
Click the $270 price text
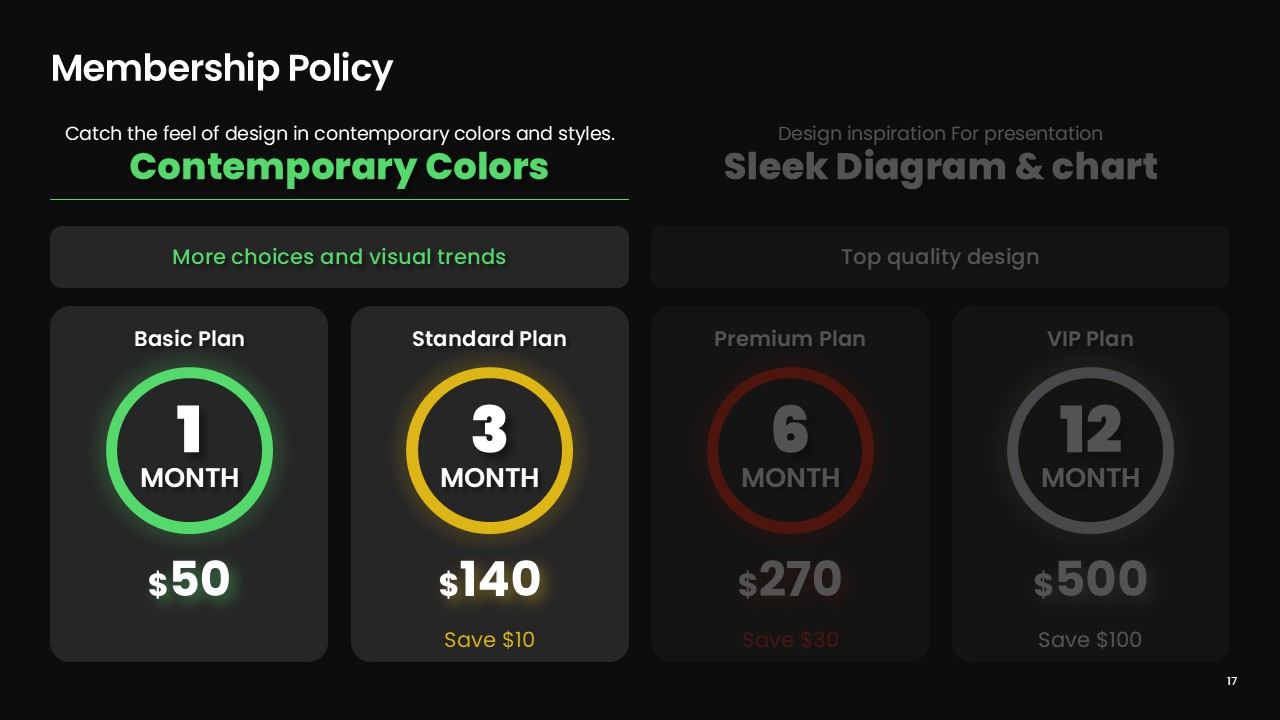pyautogui.click(x=790, y=580)
